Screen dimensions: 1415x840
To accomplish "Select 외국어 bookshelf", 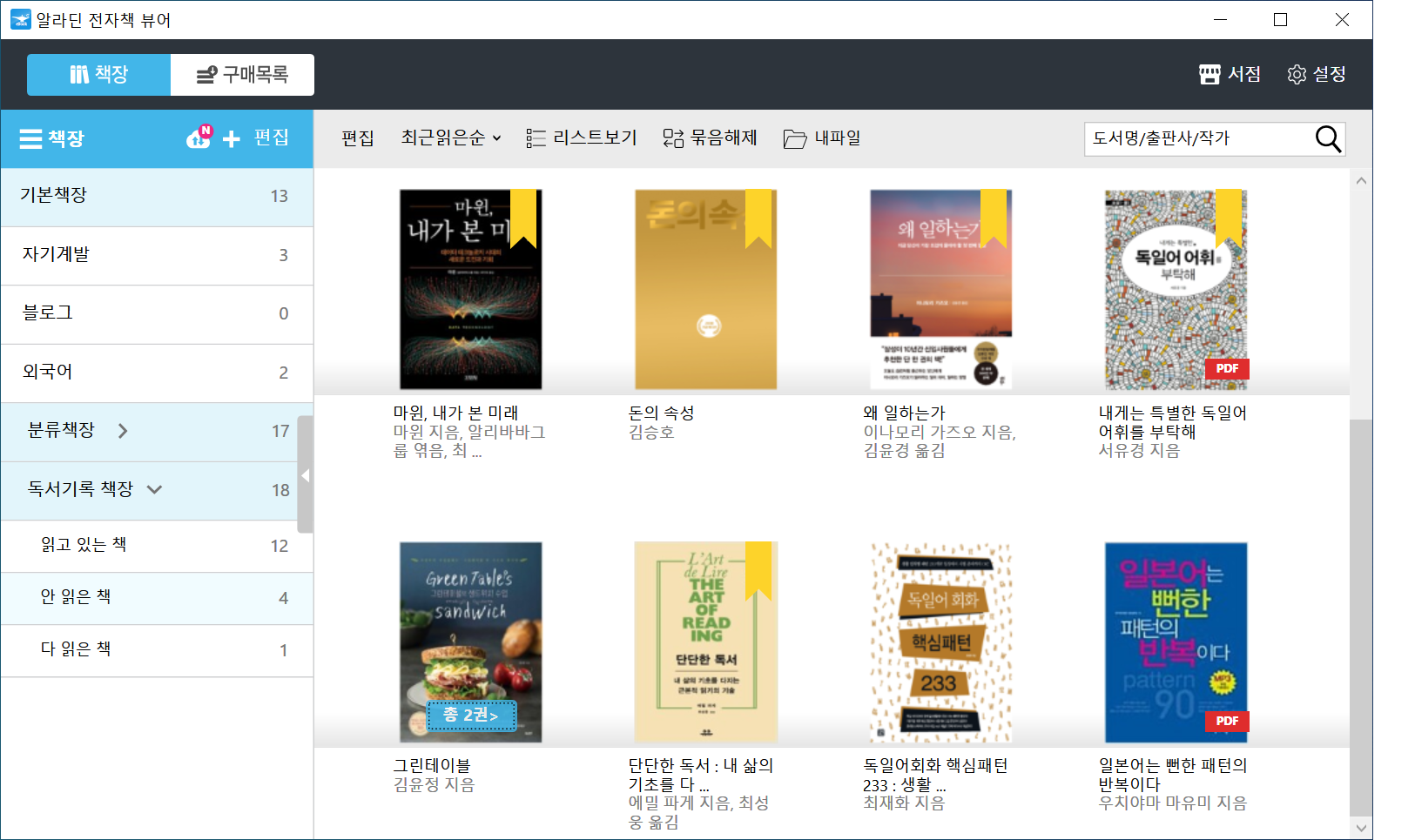I will click(x=157, y=373).
